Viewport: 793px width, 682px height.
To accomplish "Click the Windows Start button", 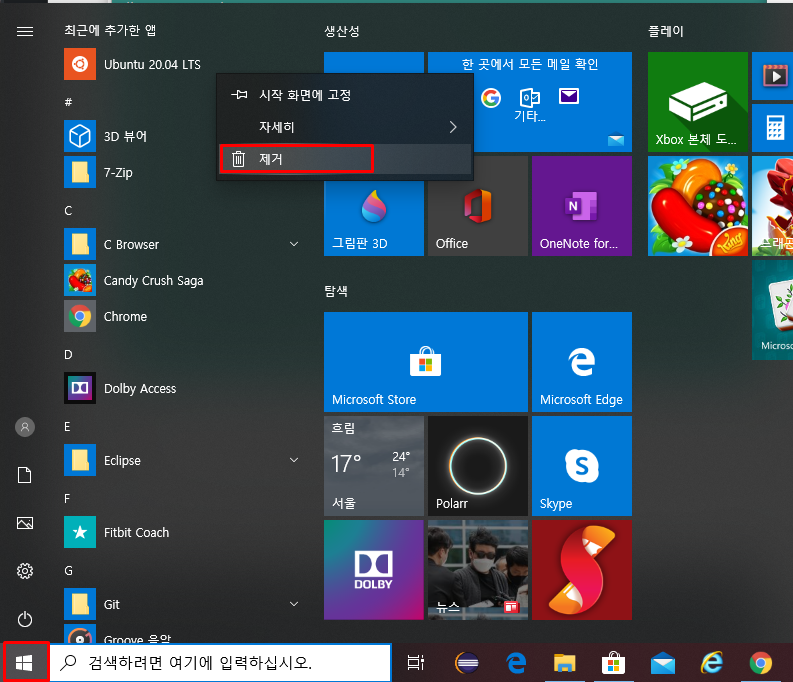I will click(25, 662).
